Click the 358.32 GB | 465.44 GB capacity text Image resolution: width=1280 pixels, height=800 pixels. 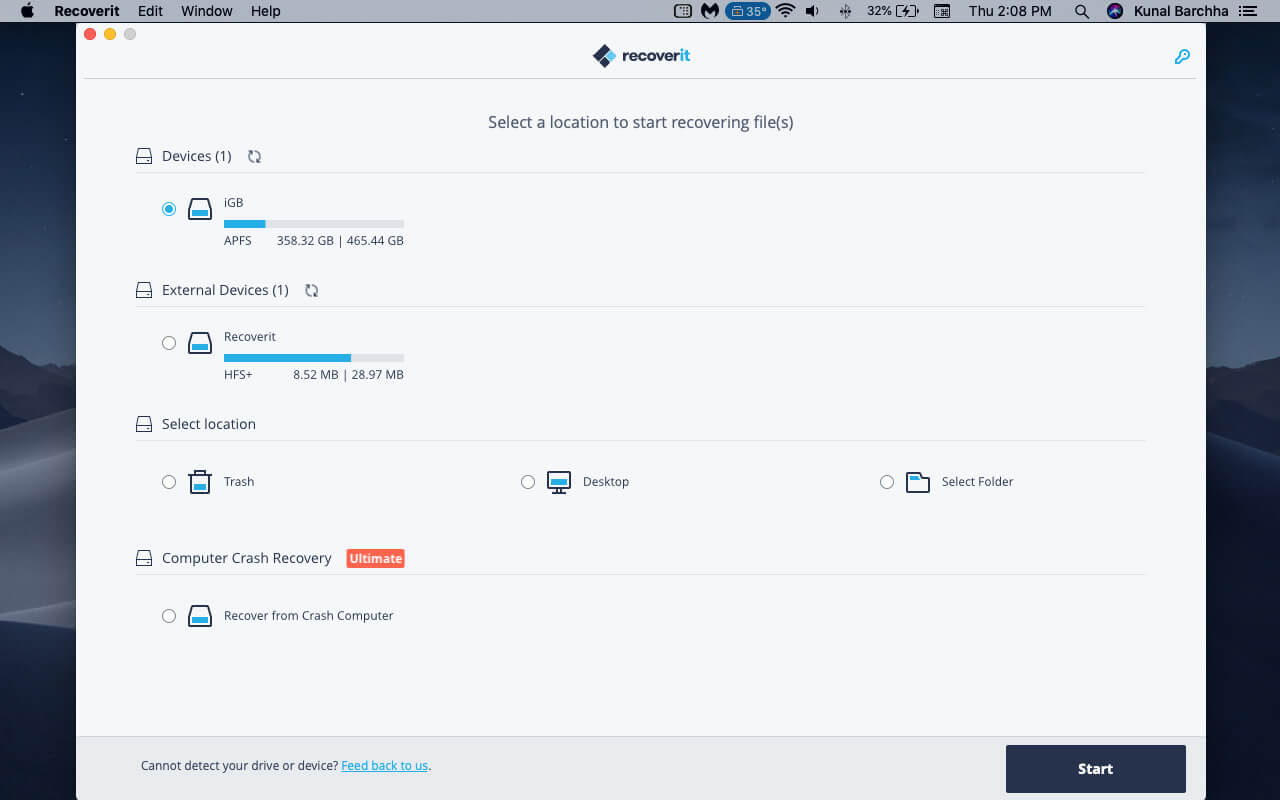click(340, 241)
